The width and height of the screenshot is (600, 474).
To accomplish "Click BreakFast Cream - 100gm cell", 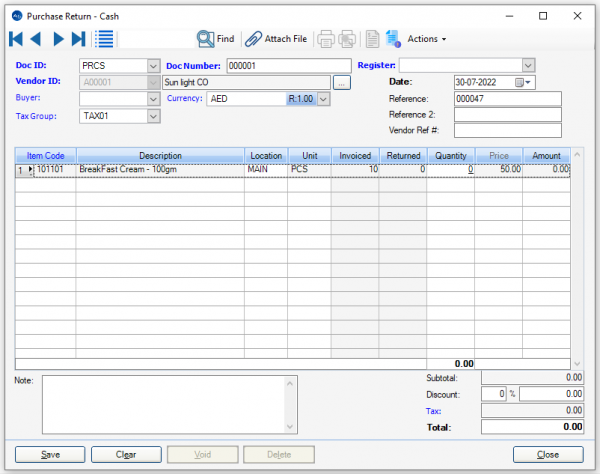I will click(x=160, y=170).
